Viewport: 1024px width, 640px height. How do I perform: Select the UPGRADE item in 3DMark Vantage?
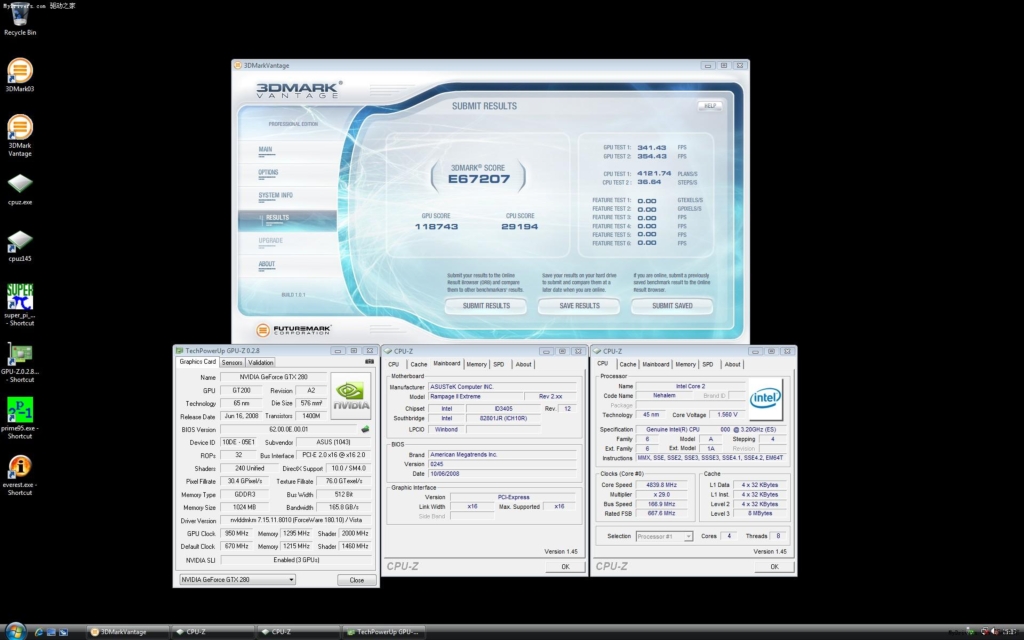(x=270, y=241)
